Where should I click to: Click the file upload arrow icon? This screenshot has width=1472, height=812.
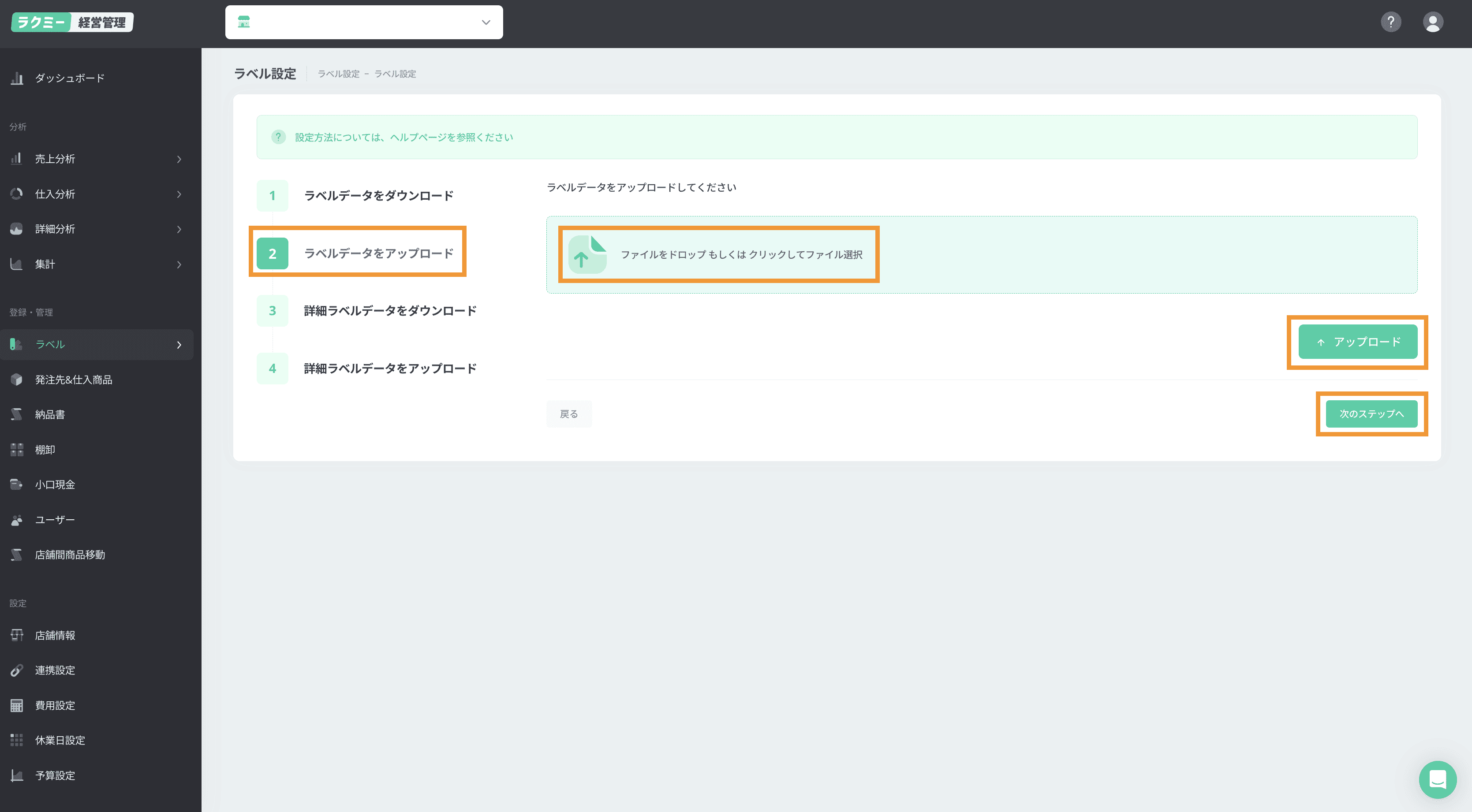pyautogui.click(x=587, y=255)
